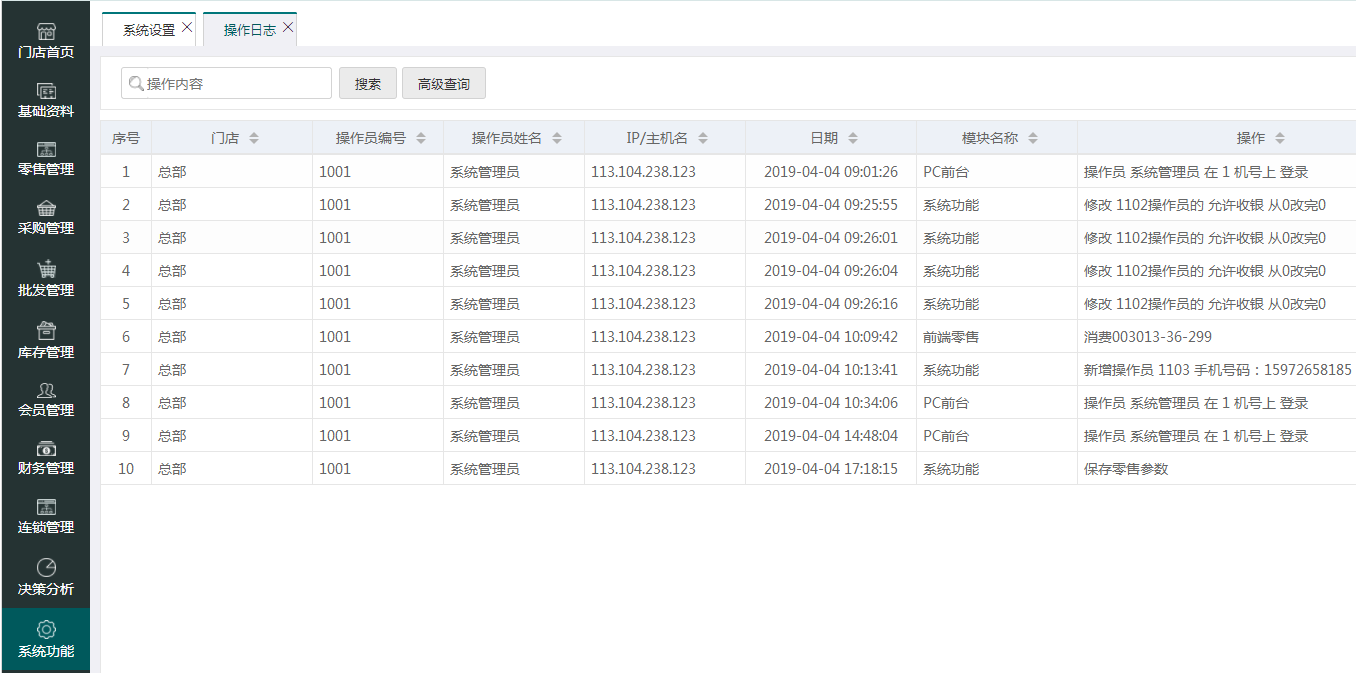1356x673 pixels.
Task: Close the 操作日志 tab
Action: [x=288, y=28]
